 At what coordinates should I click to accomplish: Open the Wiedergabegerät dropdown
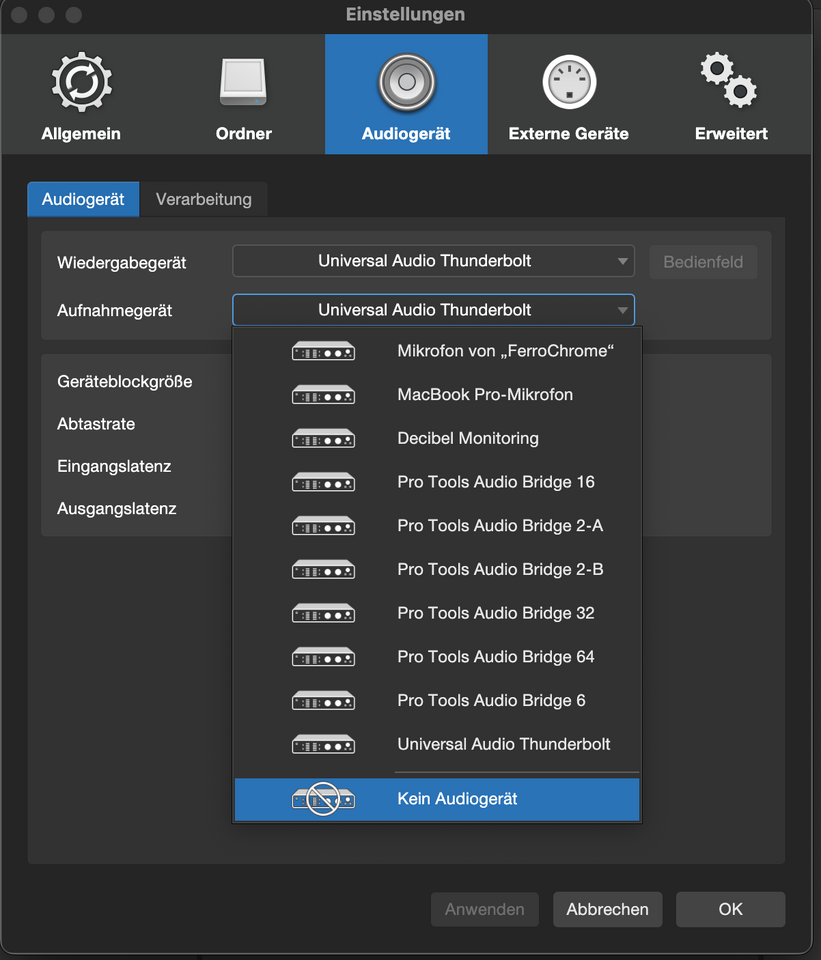[x=433, y=261]
